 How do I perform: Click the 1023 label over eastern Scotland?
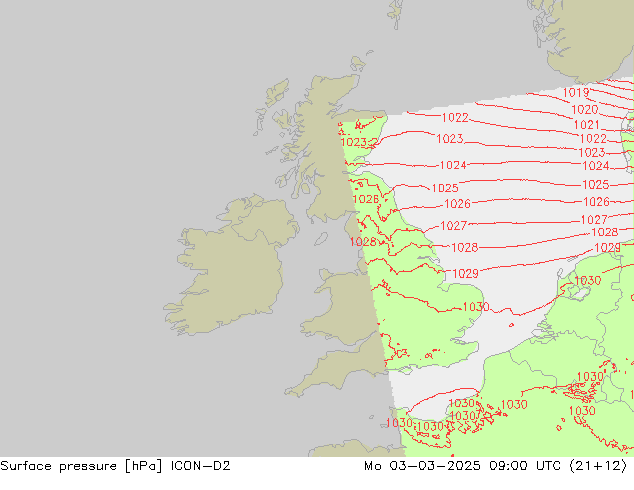click(354, 142)
